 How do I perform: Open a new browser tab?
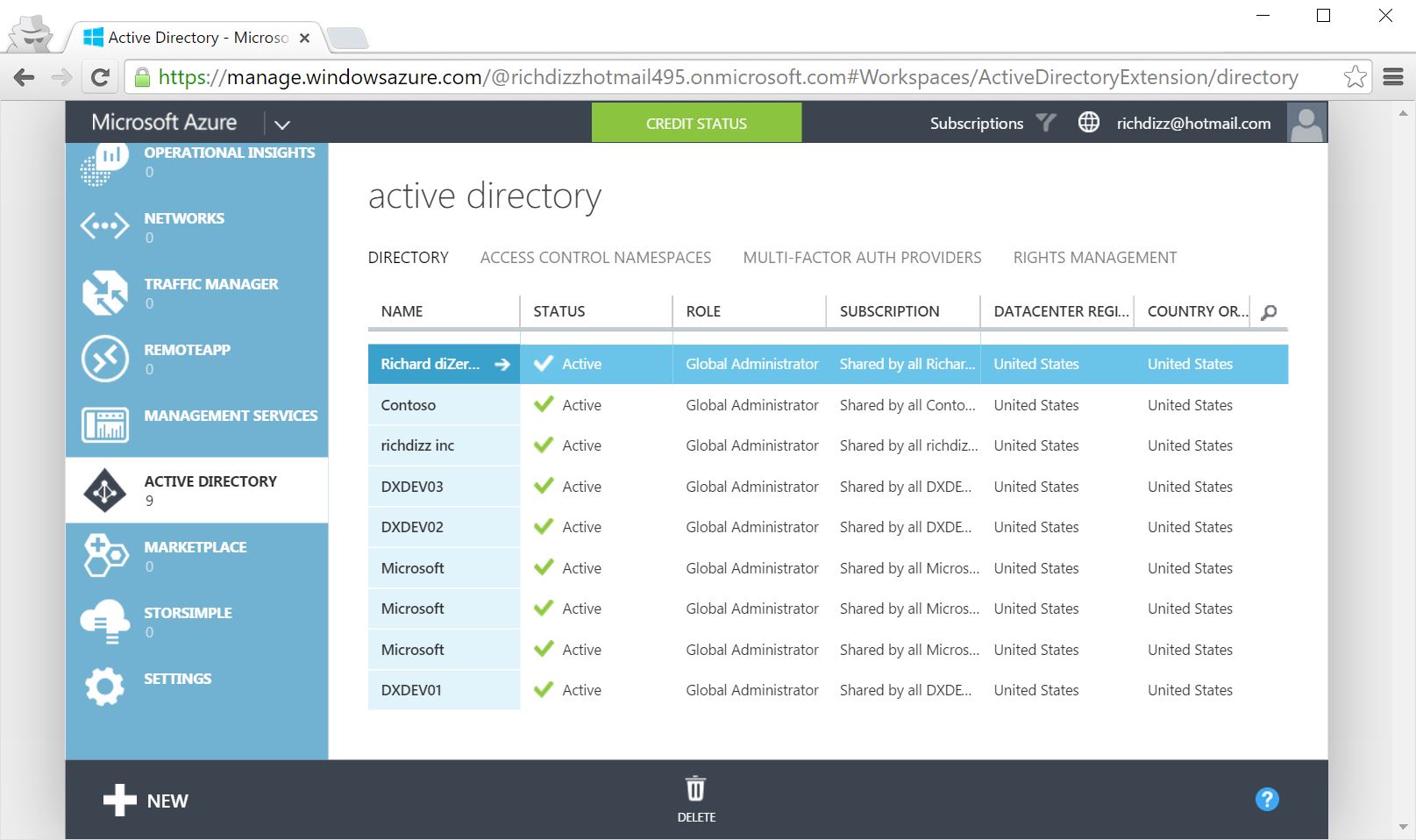click(347, 38)
